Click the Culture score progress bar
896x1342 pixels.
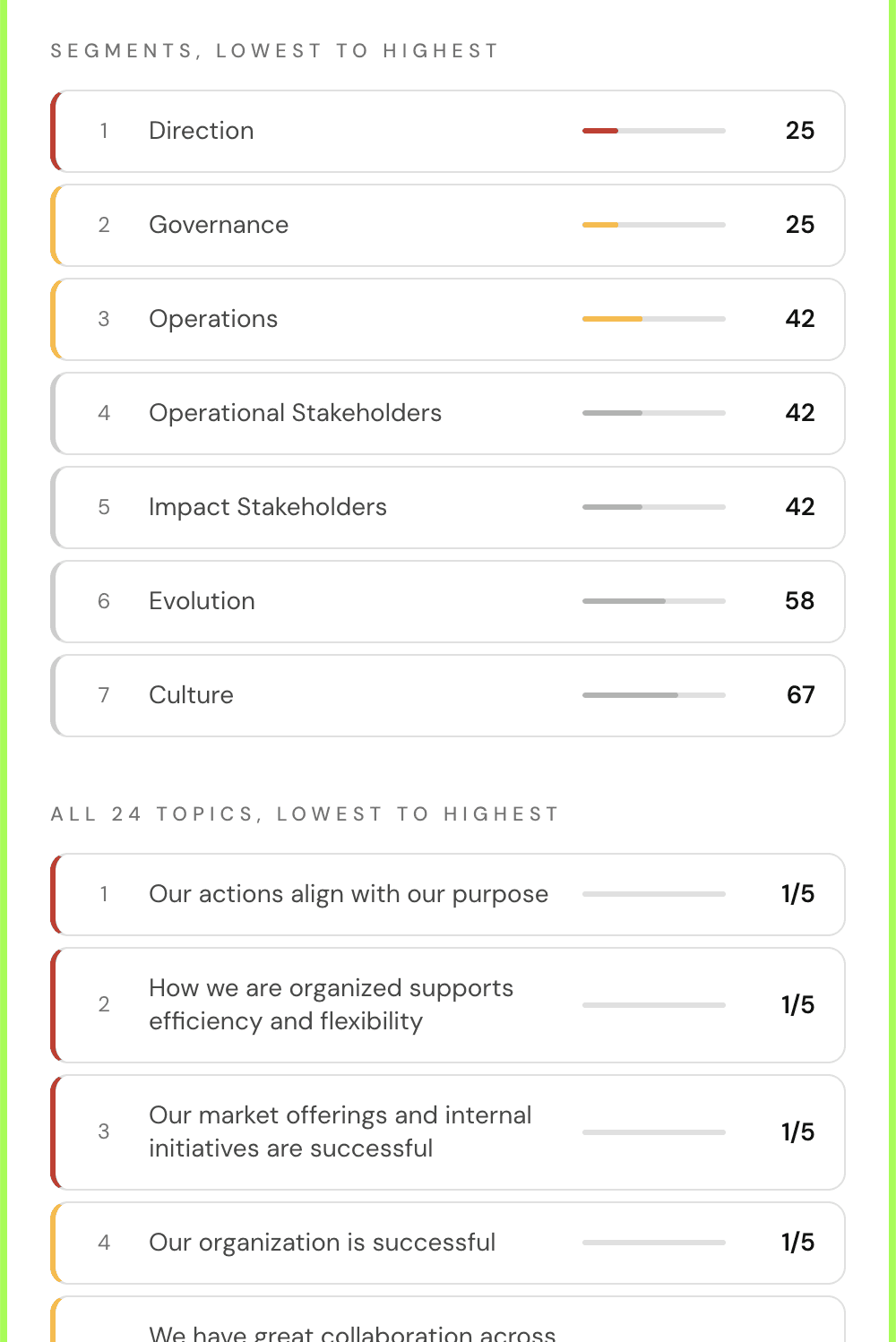tap(654, 695)
